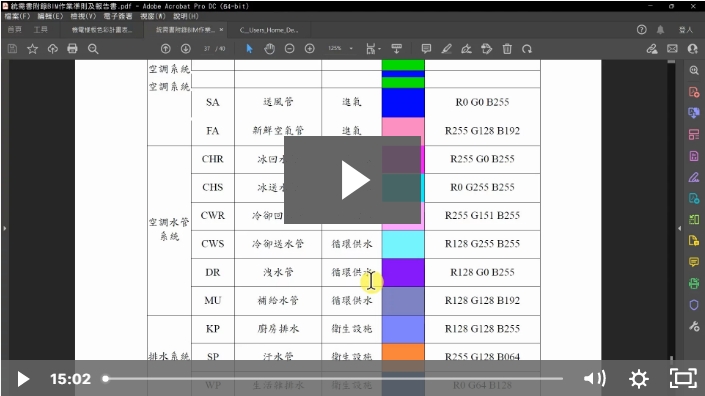
Task: Click the Save file icon
Action: [x=13, y=49]
